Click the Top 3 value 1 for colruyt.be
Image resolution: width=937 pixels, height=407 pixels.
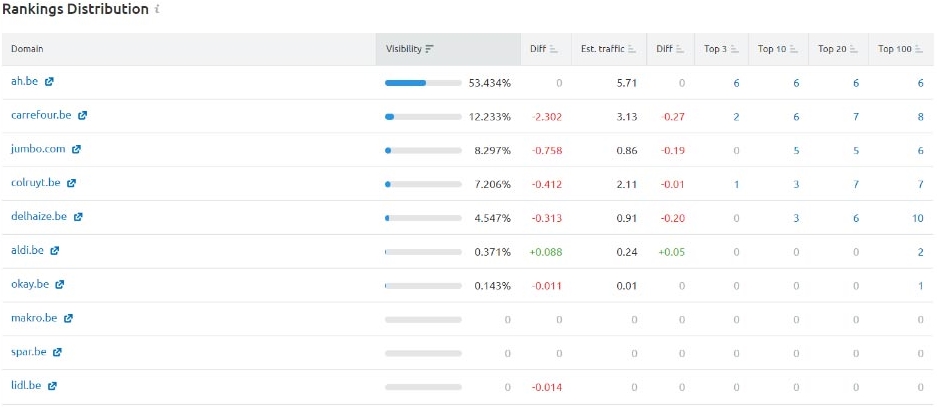click(736, 185)
